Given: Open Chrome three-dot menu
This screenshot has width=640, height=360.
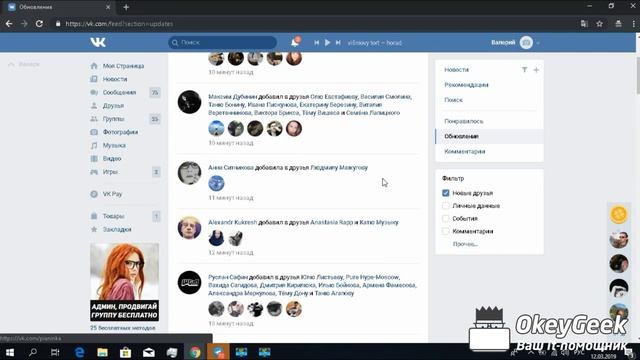Looking at the screenshot, I should 633,24.
